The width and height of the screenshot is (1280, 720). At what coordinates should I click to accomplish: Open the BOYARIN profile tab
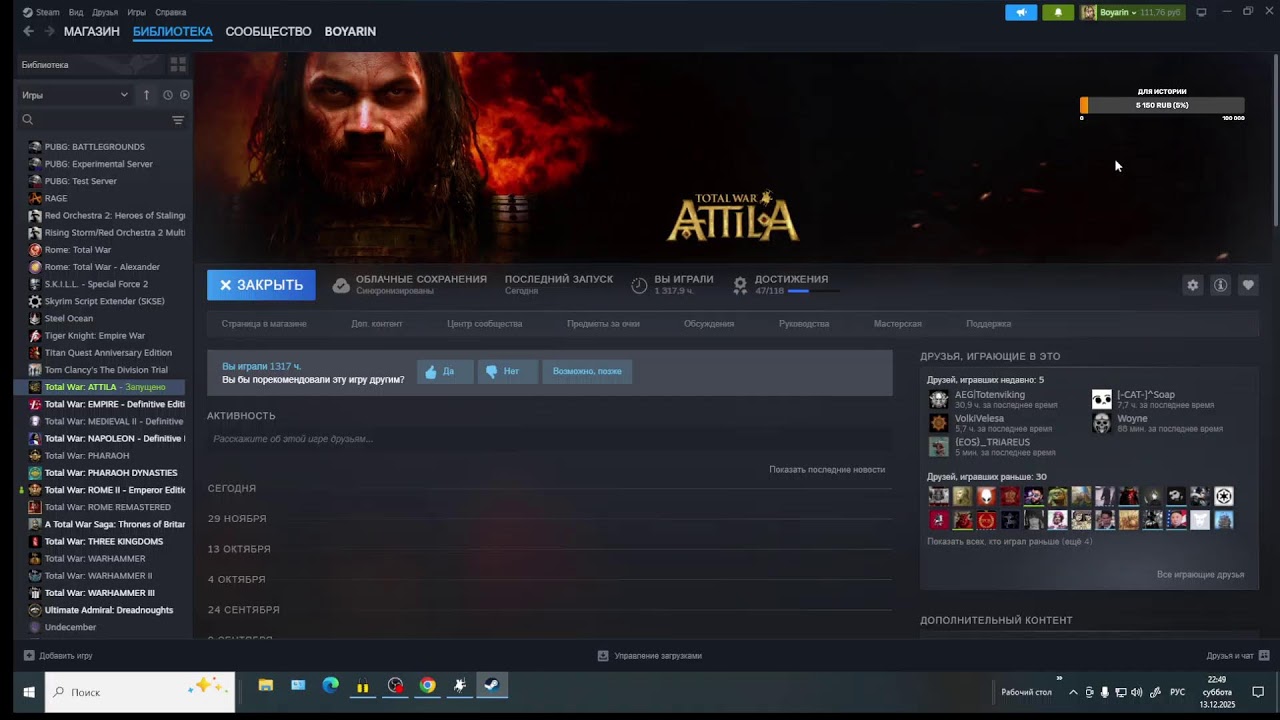pos(350,31)
